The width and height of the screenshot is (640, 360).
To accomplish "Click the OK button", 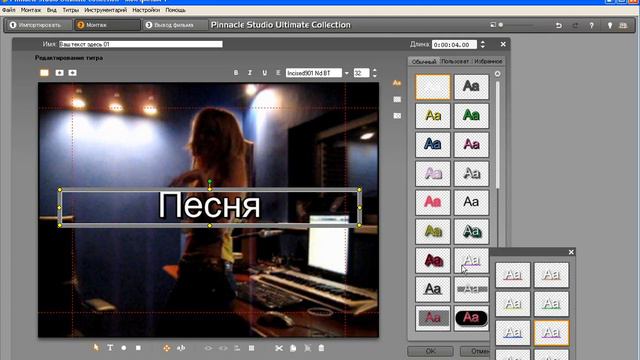I will (430, 351).
